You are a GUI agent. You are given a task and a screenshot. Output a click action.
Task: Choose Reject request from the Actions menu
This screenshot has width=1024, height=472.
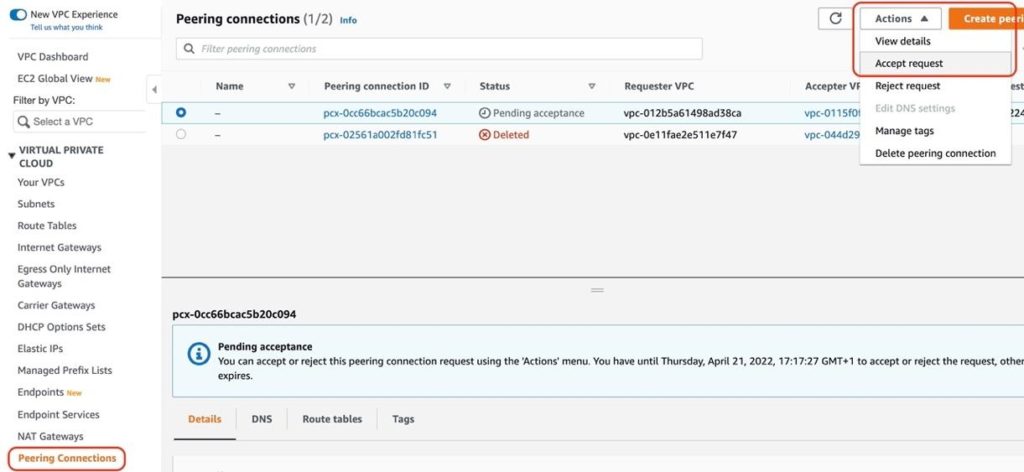click(935, 86)
